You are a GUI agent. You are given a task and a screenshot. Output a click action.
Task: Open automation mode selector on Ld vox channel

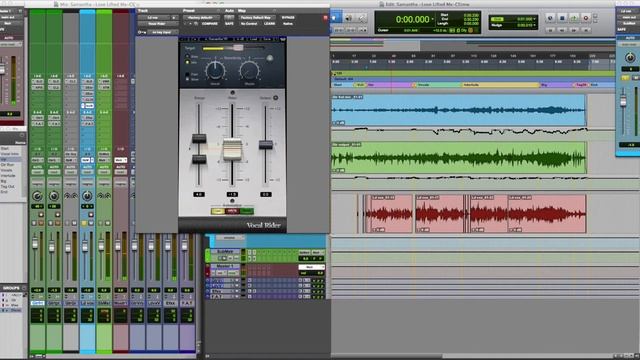coord(87,172)
